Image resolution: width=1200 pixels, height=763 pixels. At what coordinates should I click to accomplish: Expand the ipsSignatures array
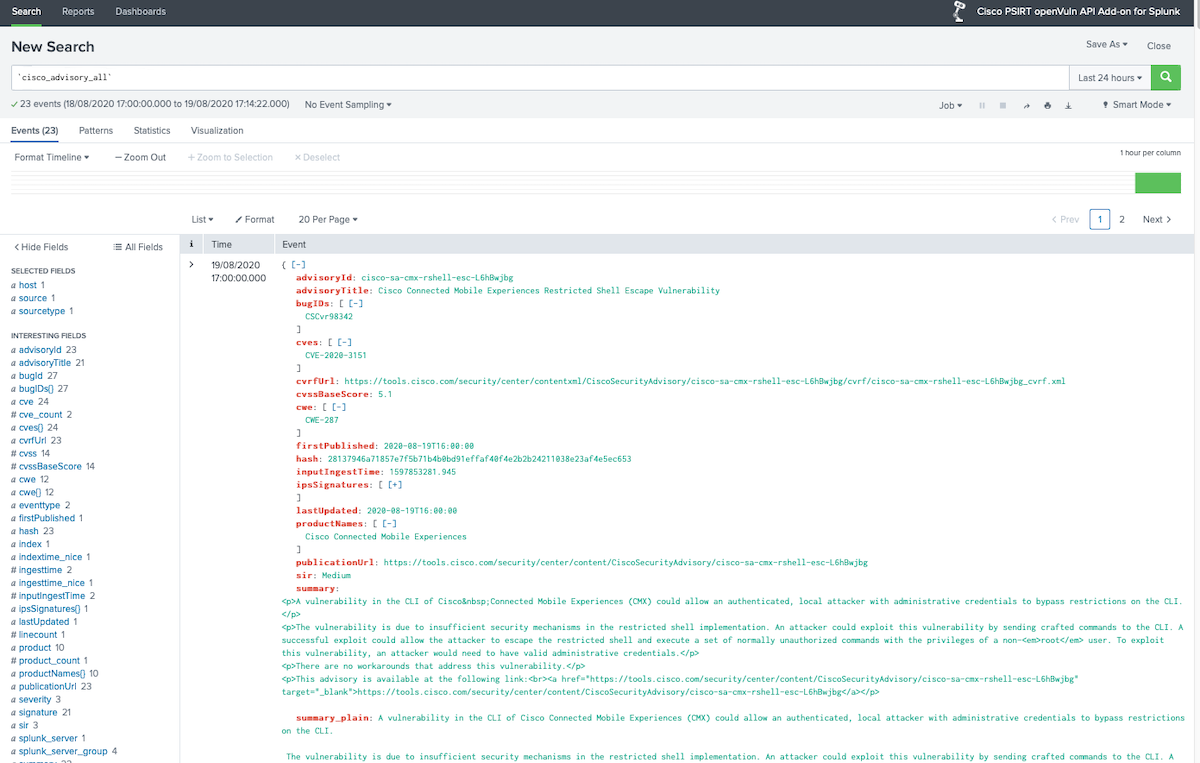tap(395, 484)
